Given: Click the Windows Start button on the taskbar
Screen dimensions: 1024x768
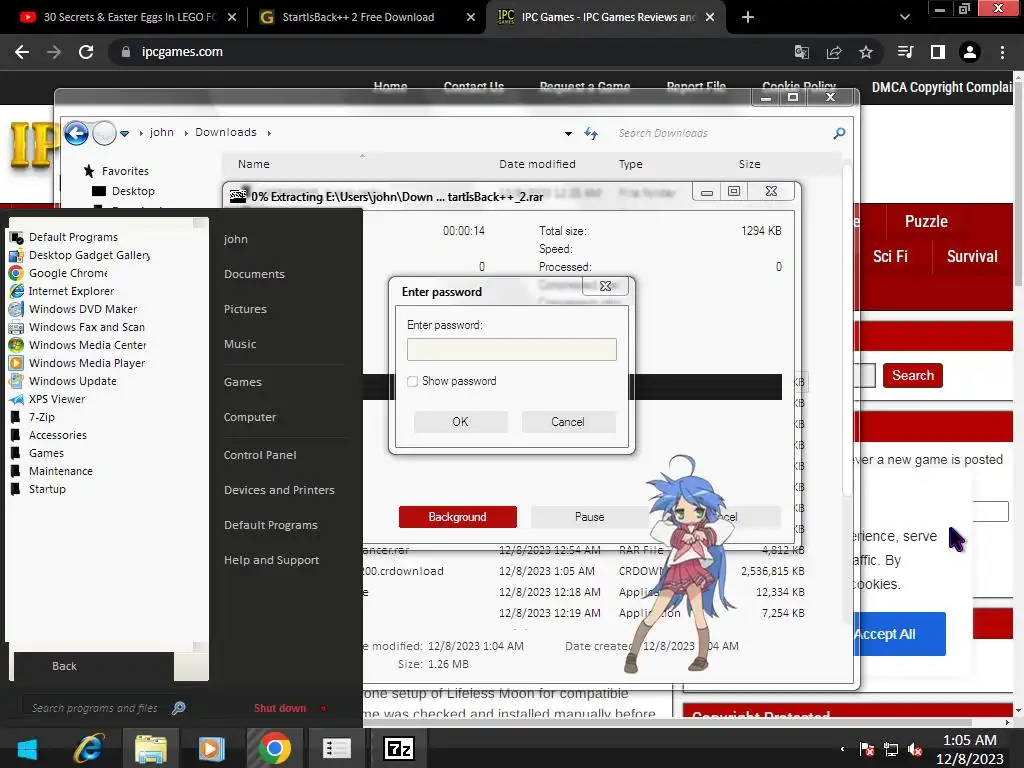Looking at the screenshot, I should (27, 748).
